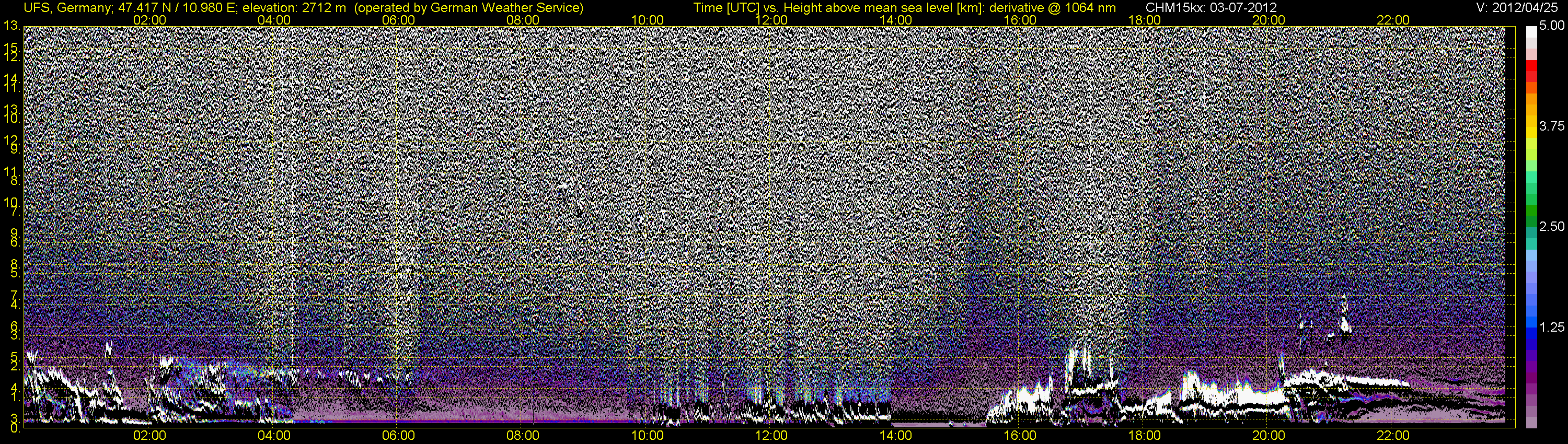1568x444 pixels.
Task: Click the 16:00 label on the top time axis
Action: [x=1020, y=20]
